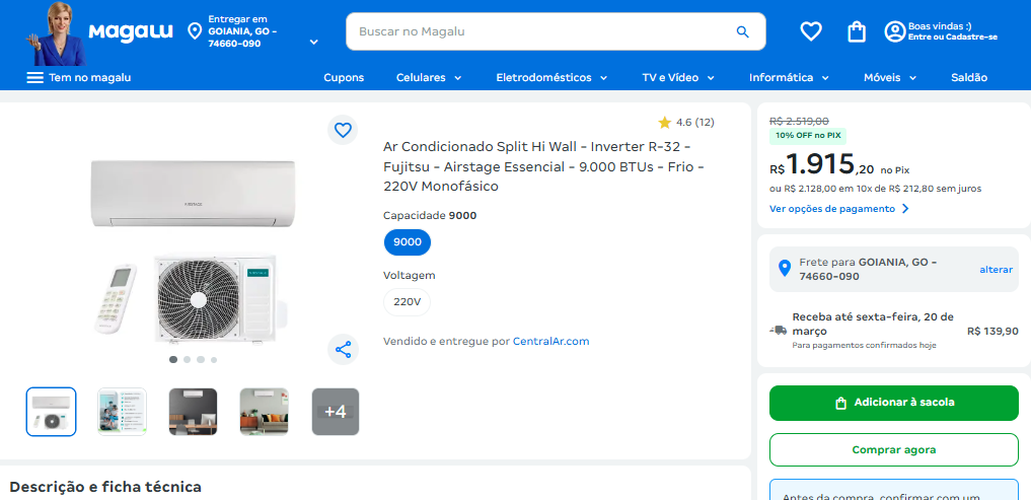Select the fourth thumbnail showing living room
Screen dimensions: 1031x500
(264, 412)
